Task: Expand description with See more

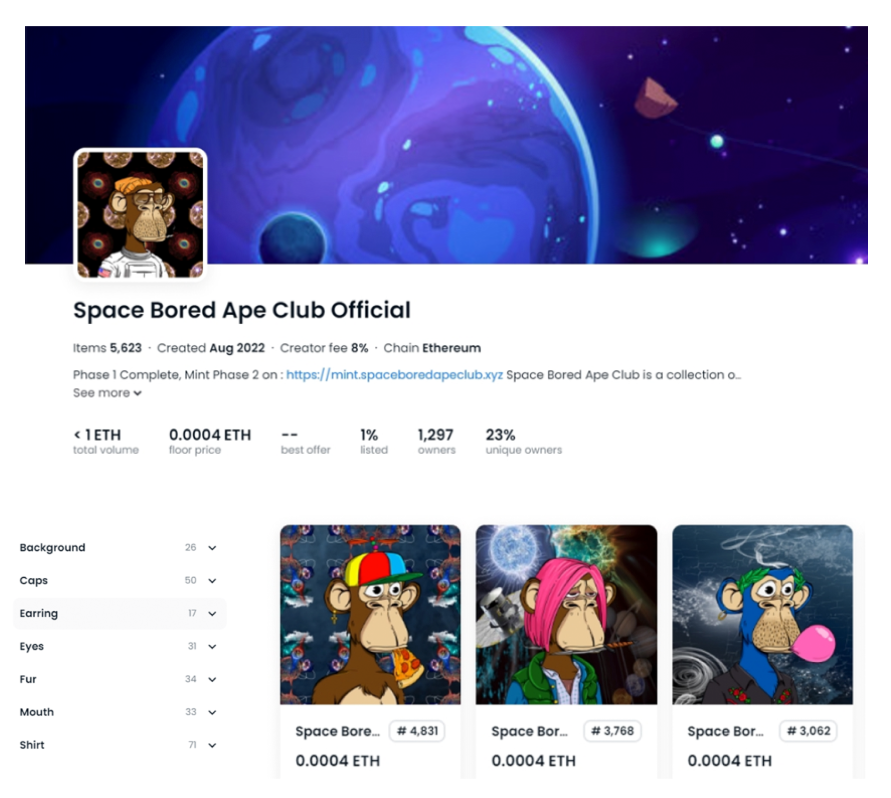Action: point(107,393)
